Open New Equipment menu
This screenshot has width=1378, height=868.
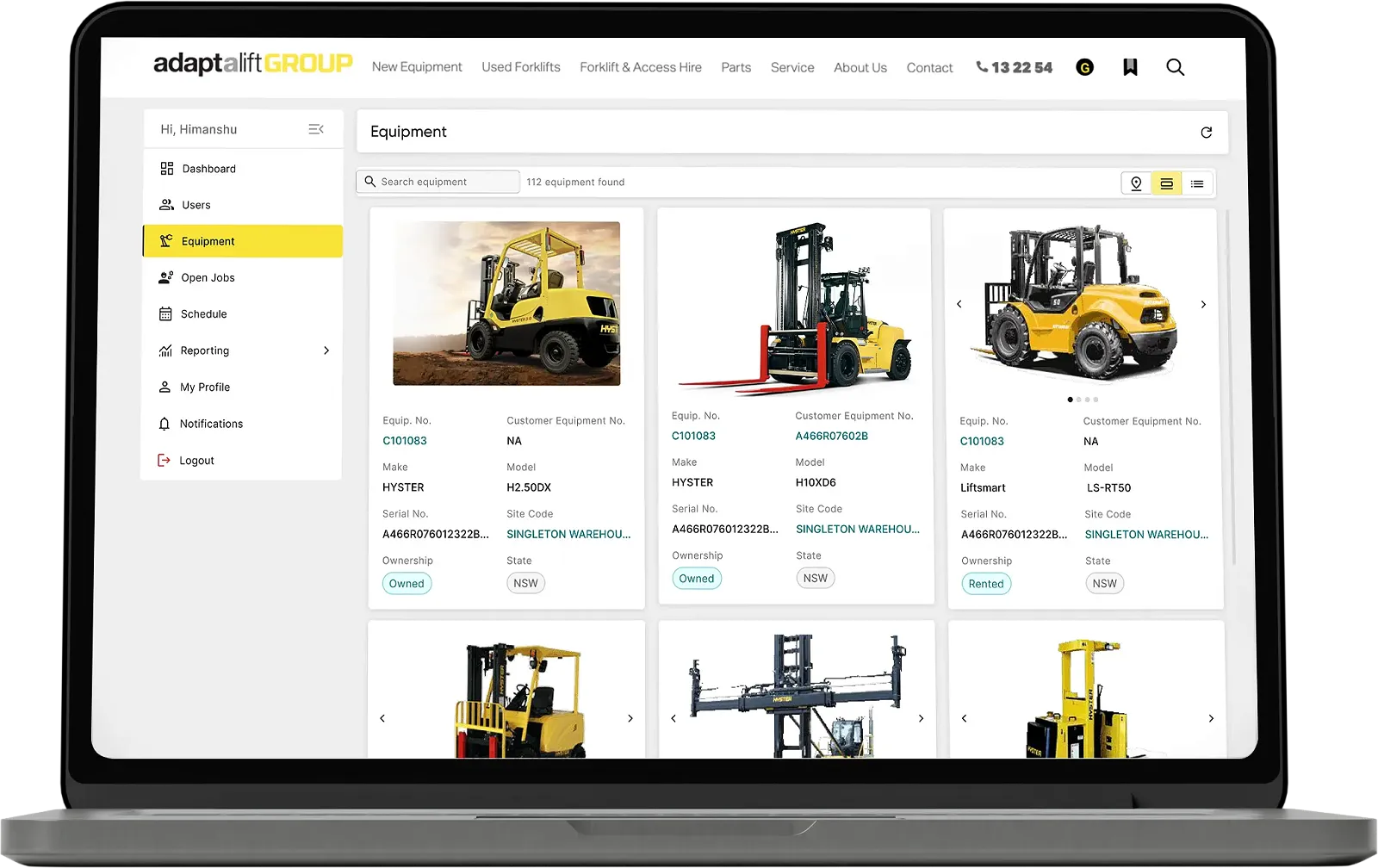(417, 67)
